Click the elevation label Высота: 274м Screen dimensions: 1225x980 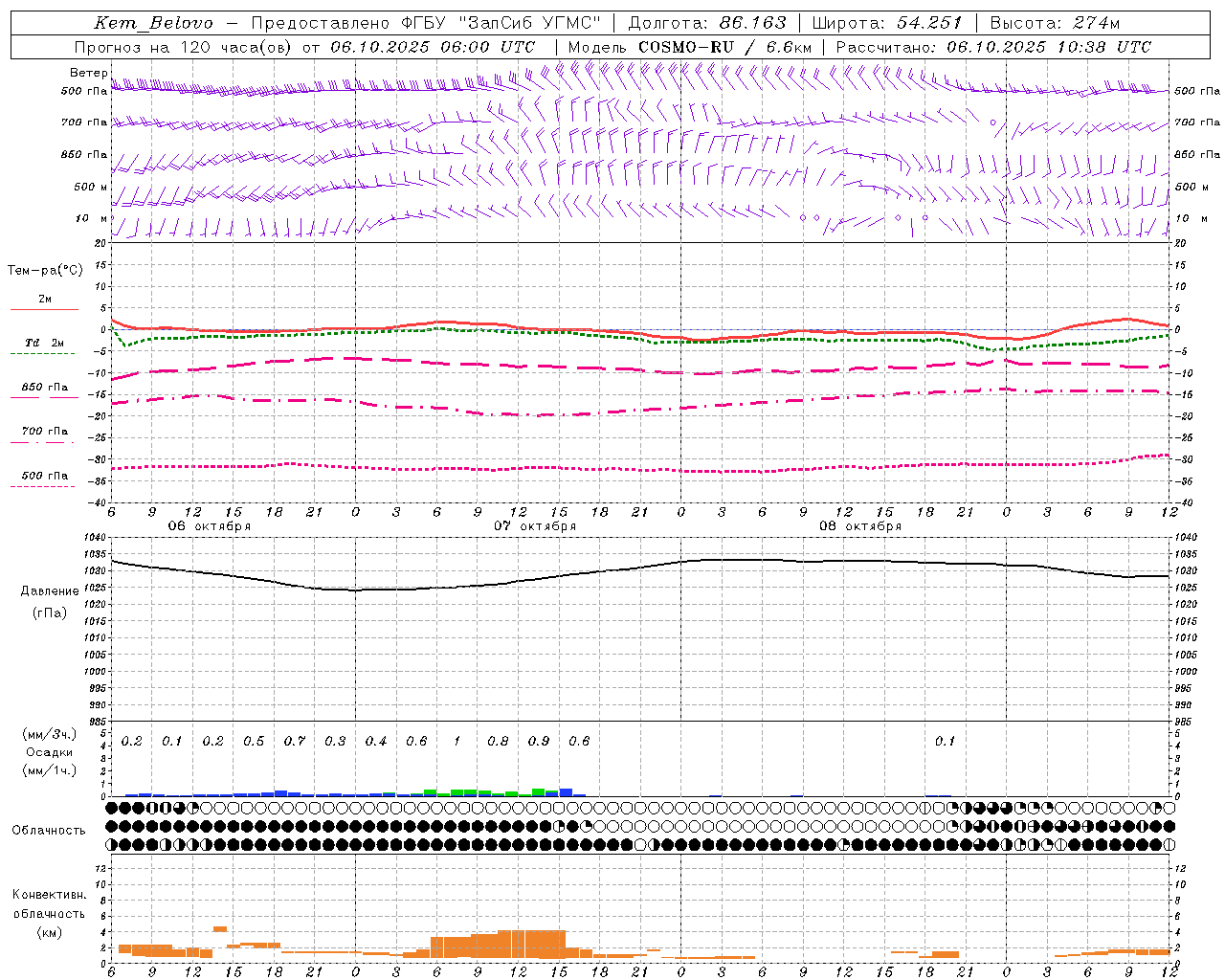1055,23
